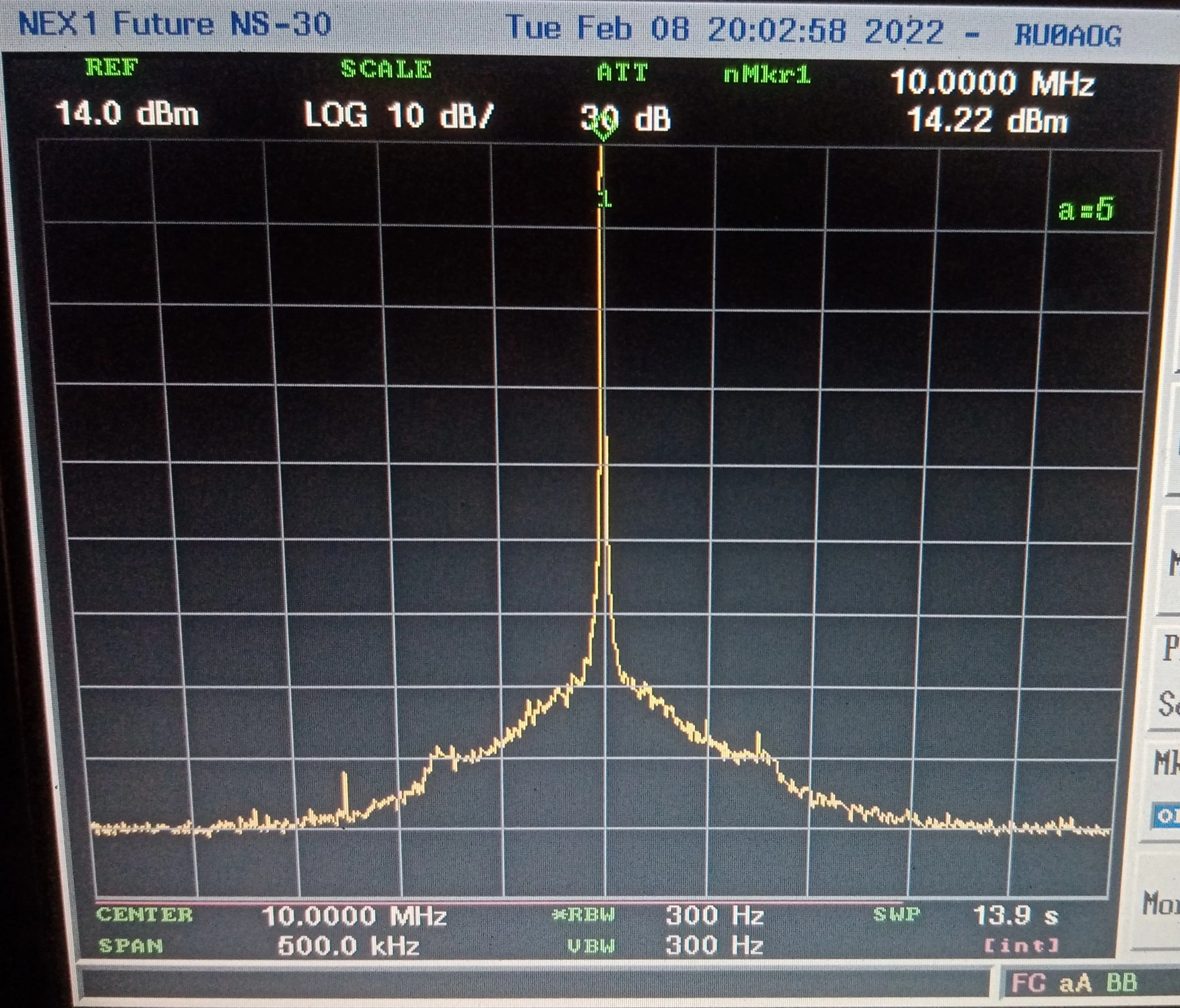The width and height of the screenshot is (1180, 1008).
Task: Toggle the [int] reference indicator
Action: (x=1022, y=946)
